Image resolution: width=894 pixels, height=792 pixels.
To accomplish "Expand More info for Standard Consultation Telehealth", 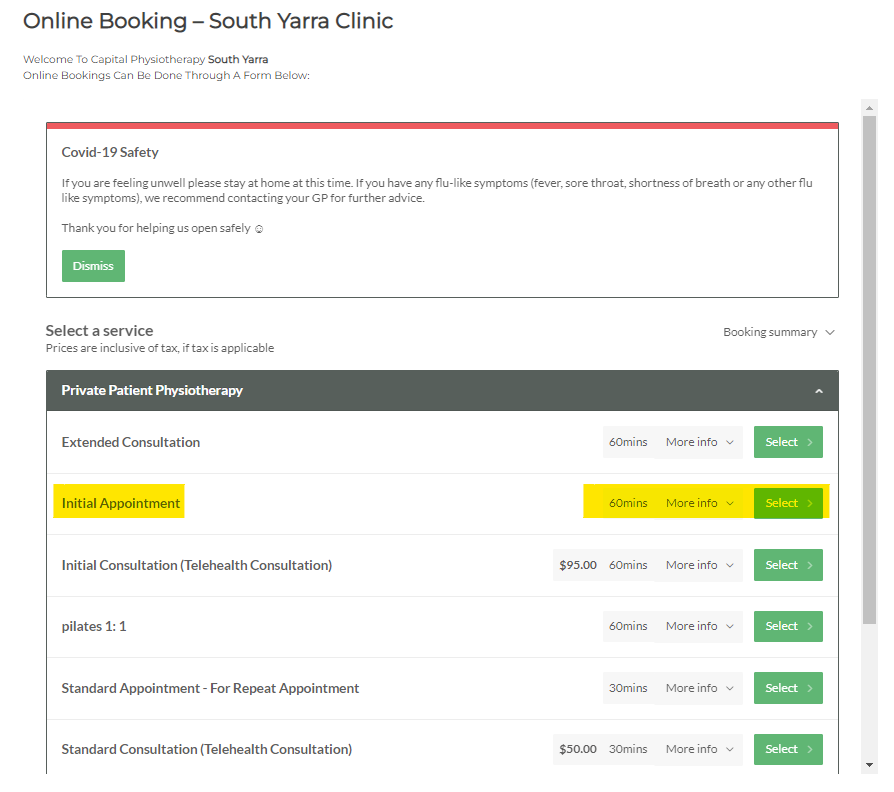I will [x=700, y=748].
